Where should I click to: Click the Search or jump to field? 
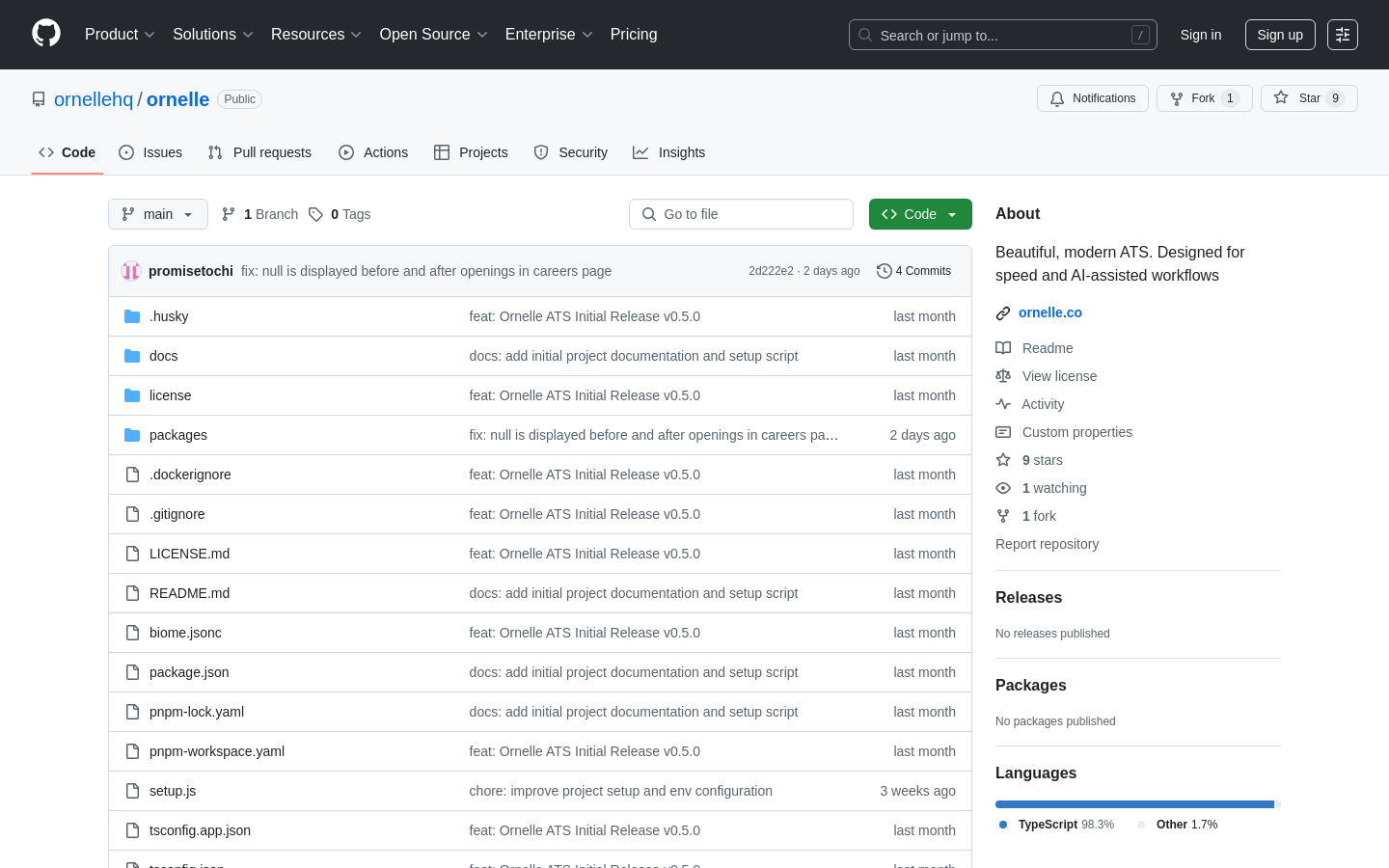point(1003,35)
